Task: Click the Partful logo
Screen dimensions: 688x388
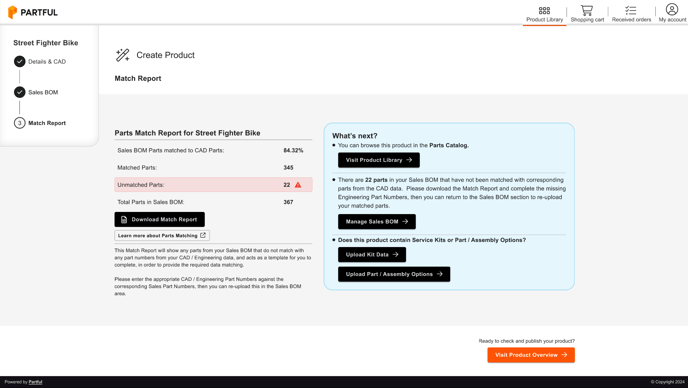Action: click(33, 12)
